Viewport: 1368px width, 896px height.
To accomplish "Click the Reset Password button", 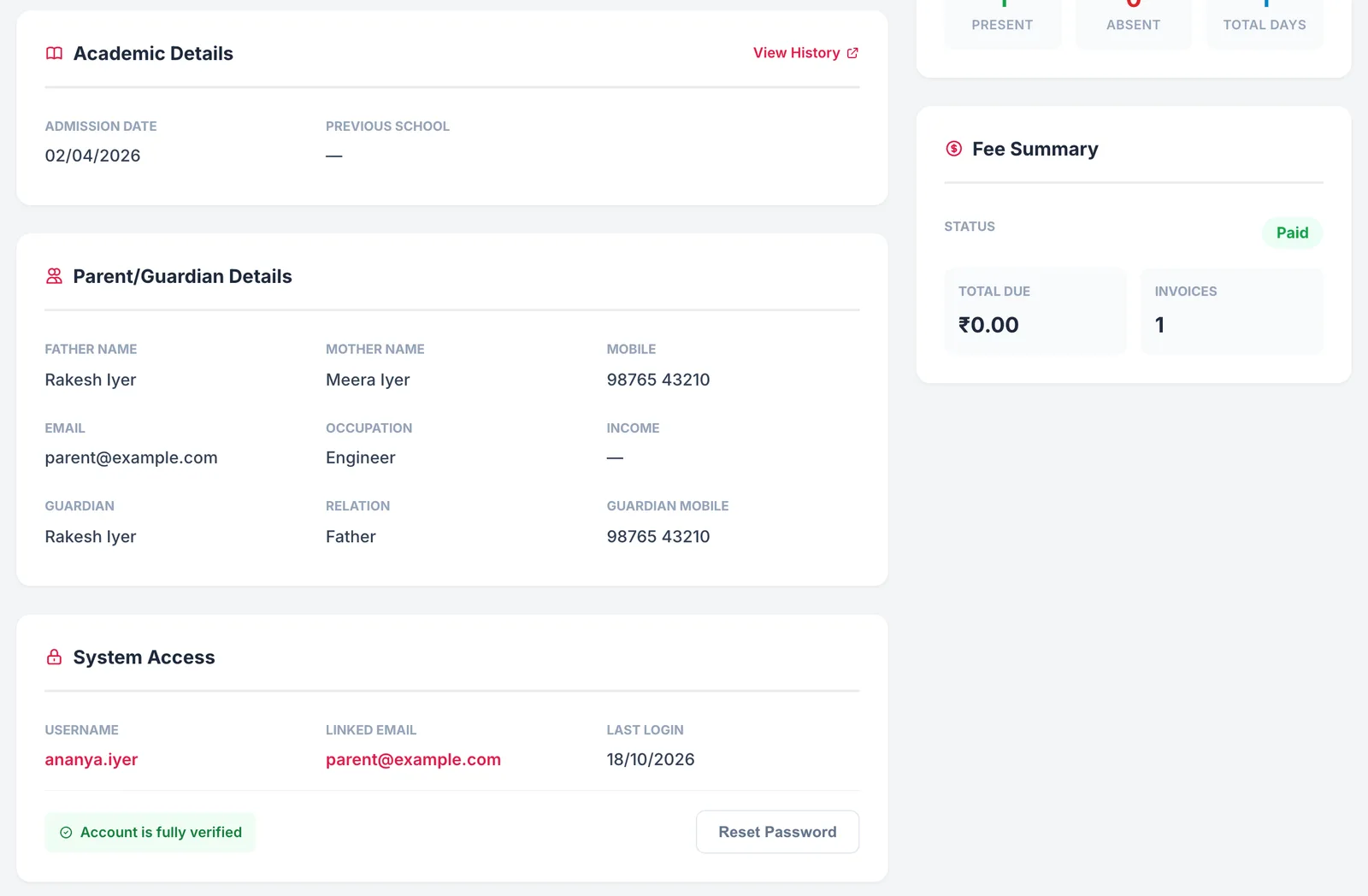I will [x=777, y=832].
